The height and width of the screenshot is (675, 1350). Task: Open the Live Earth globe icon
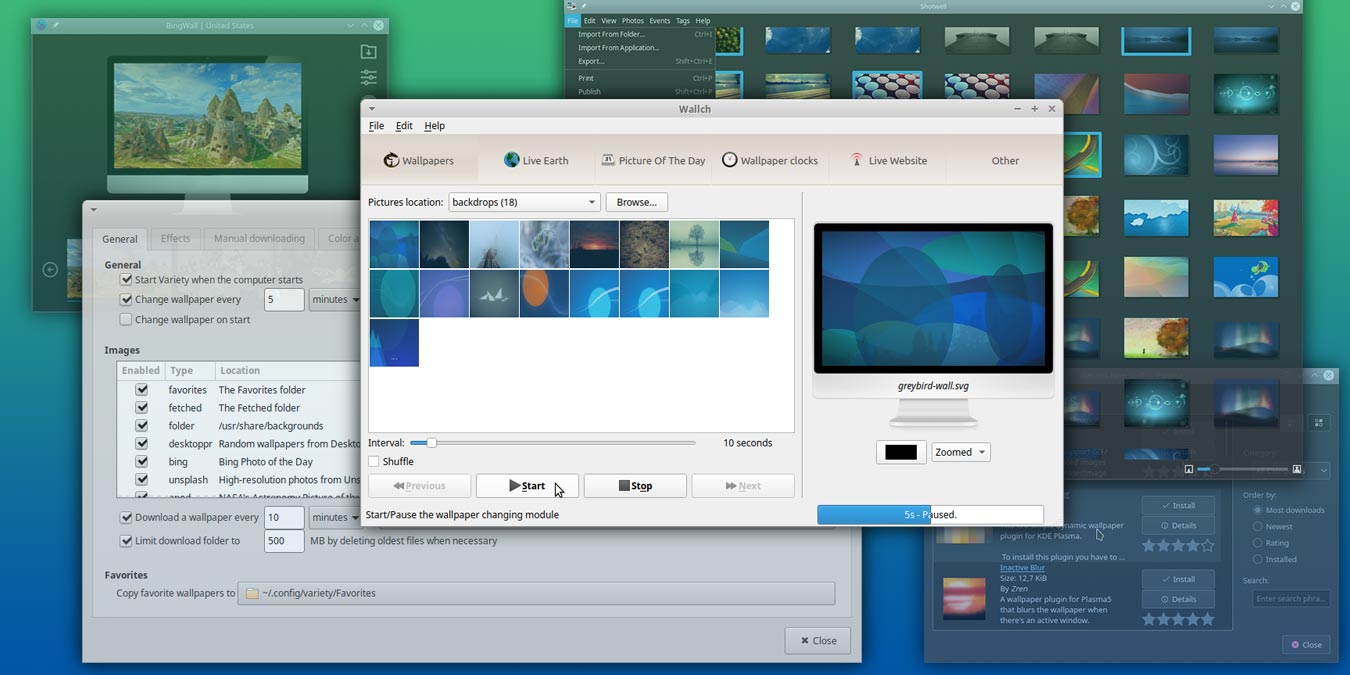(x=512, y=160)
